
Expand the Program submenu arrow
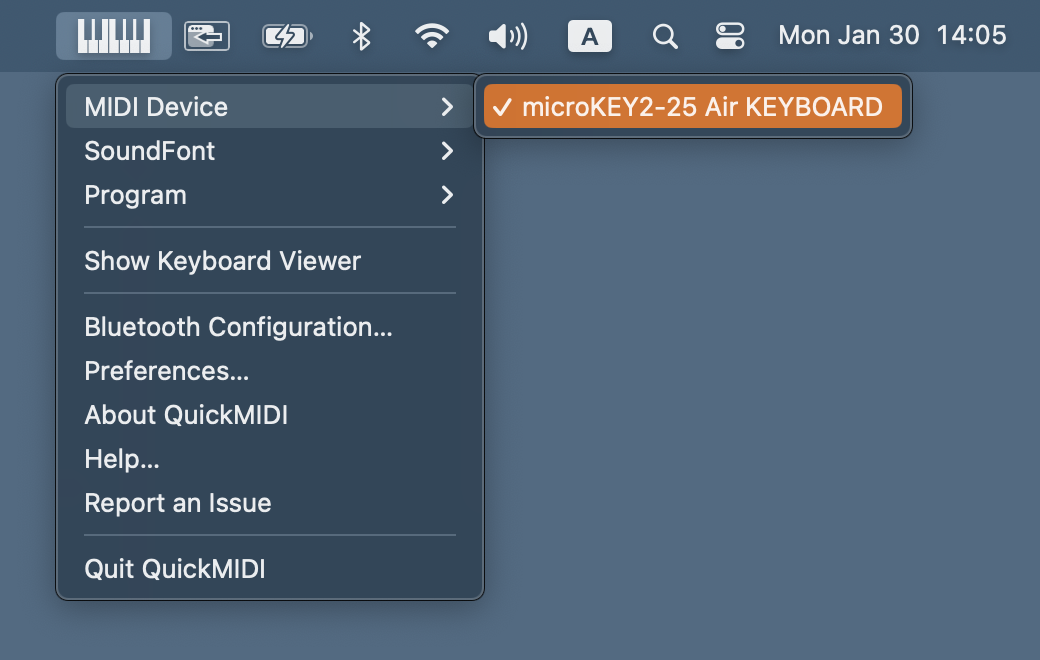coord(447,195)
